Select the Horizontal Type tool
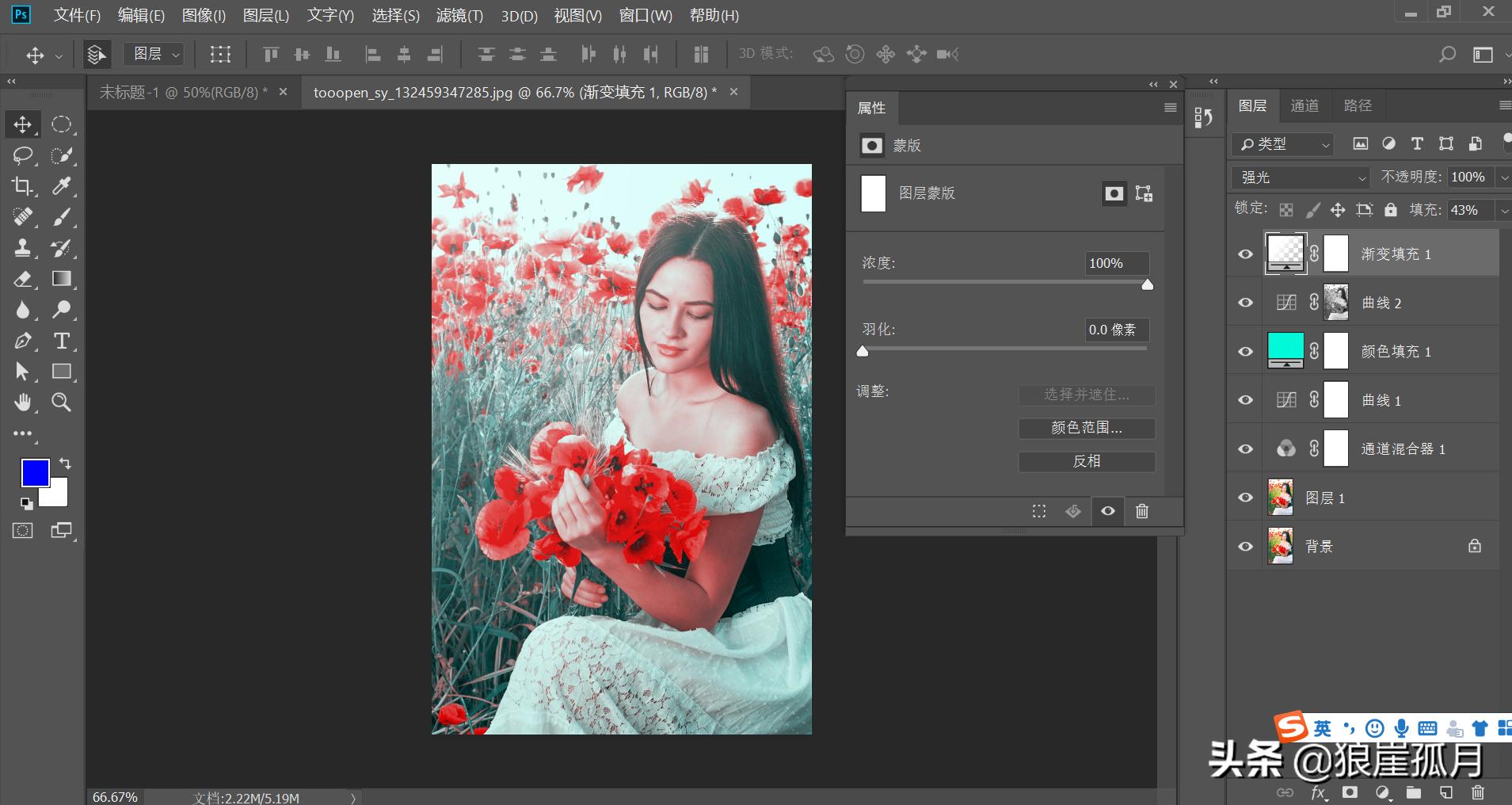The image size is (1512, 805). coord(61,341)
